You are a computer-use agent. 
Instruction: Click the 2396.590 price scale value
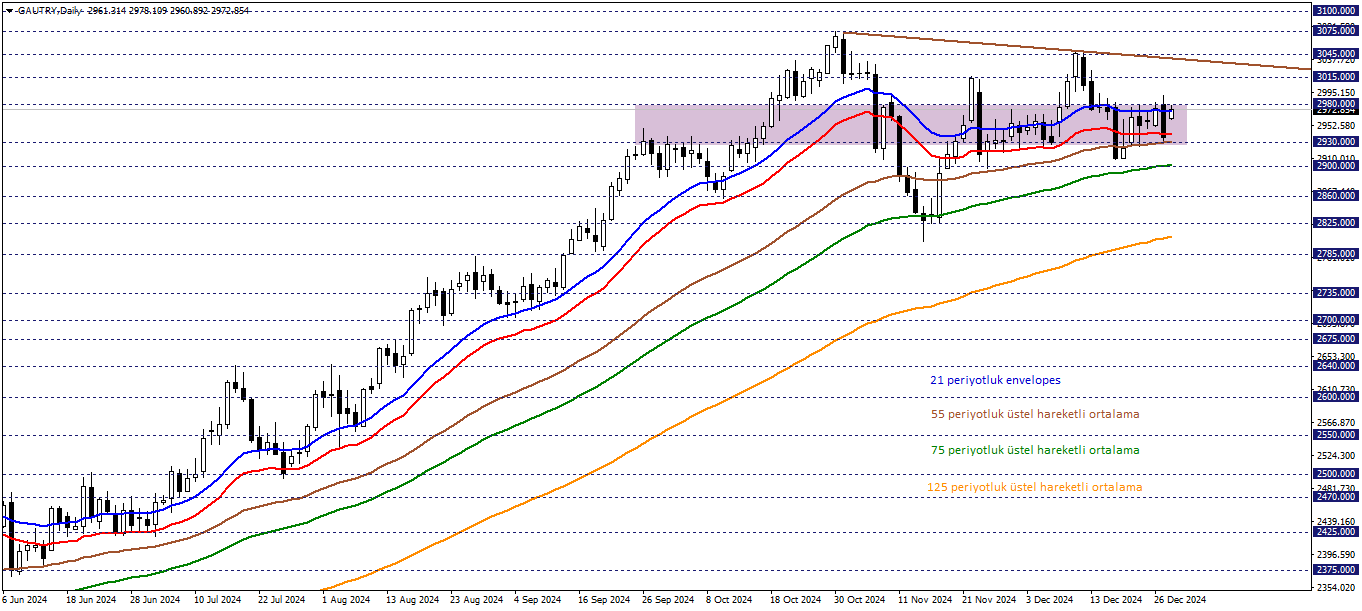point(1337,554)
